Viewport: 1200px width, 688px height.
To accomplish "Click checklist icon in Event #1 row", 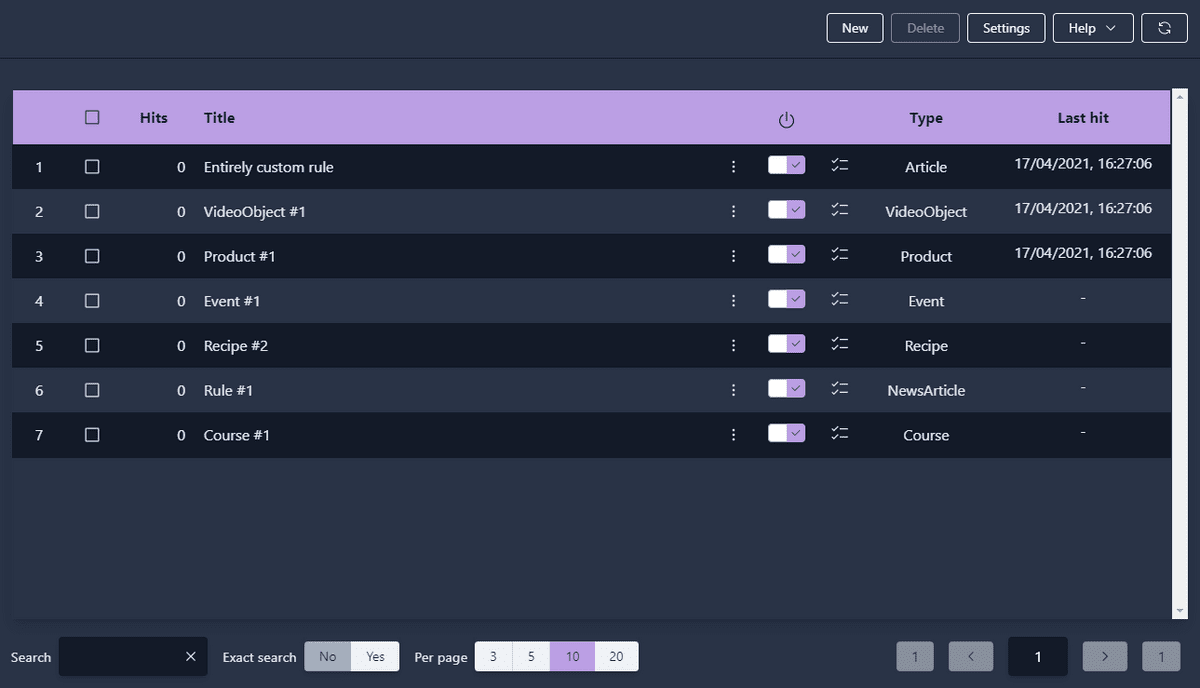I will tap(840, 299).
